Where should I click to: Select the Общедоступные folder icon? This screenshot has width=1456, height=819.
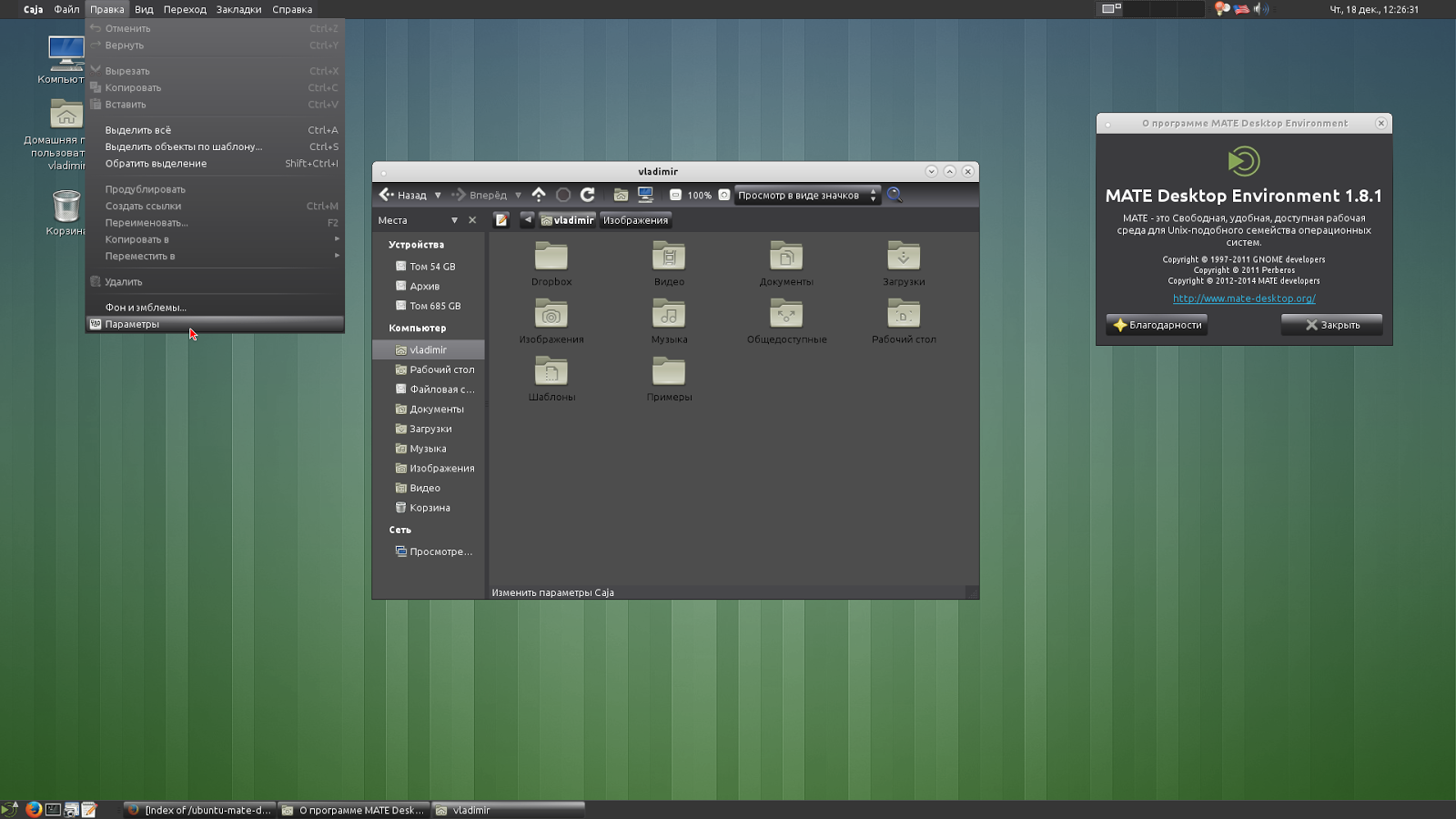coord(786,314)
